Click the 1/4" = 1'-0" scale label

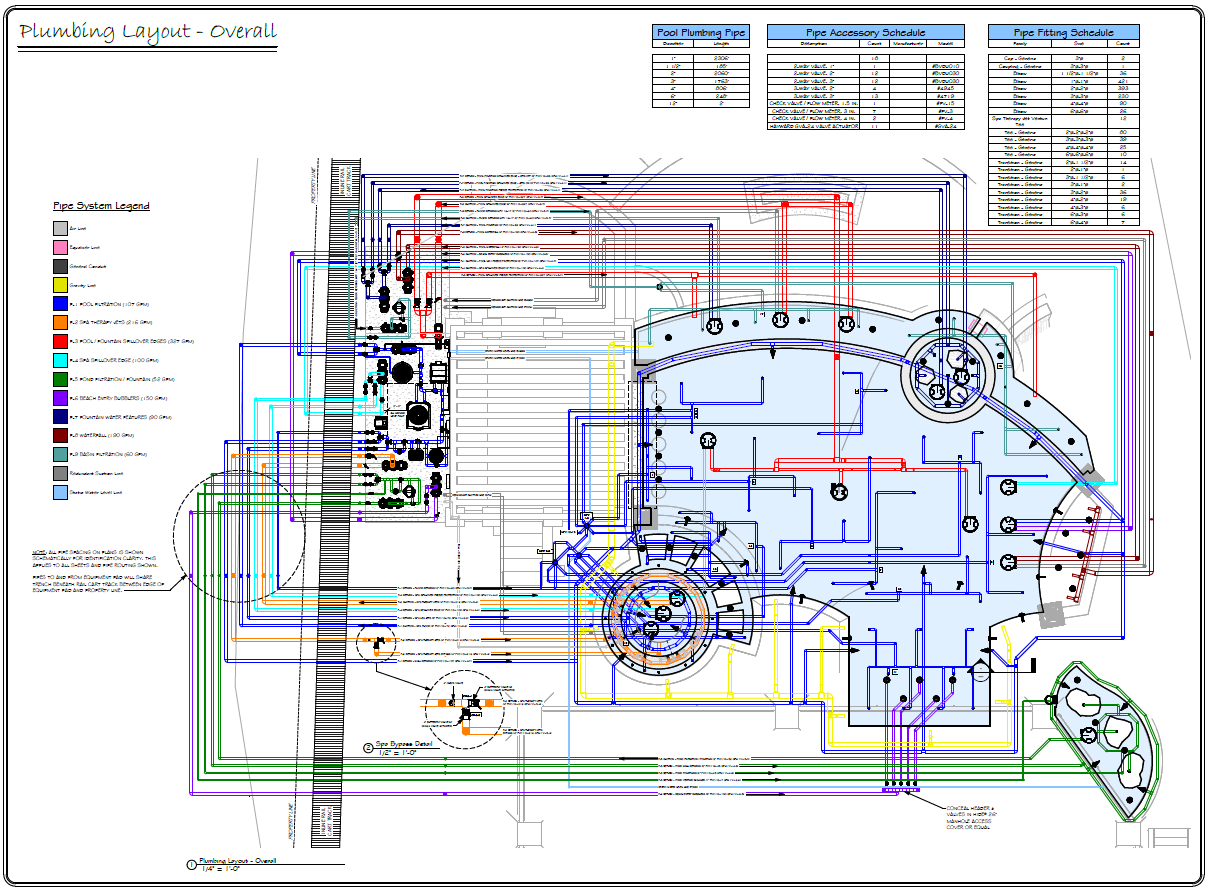click(x=222, y=869)
